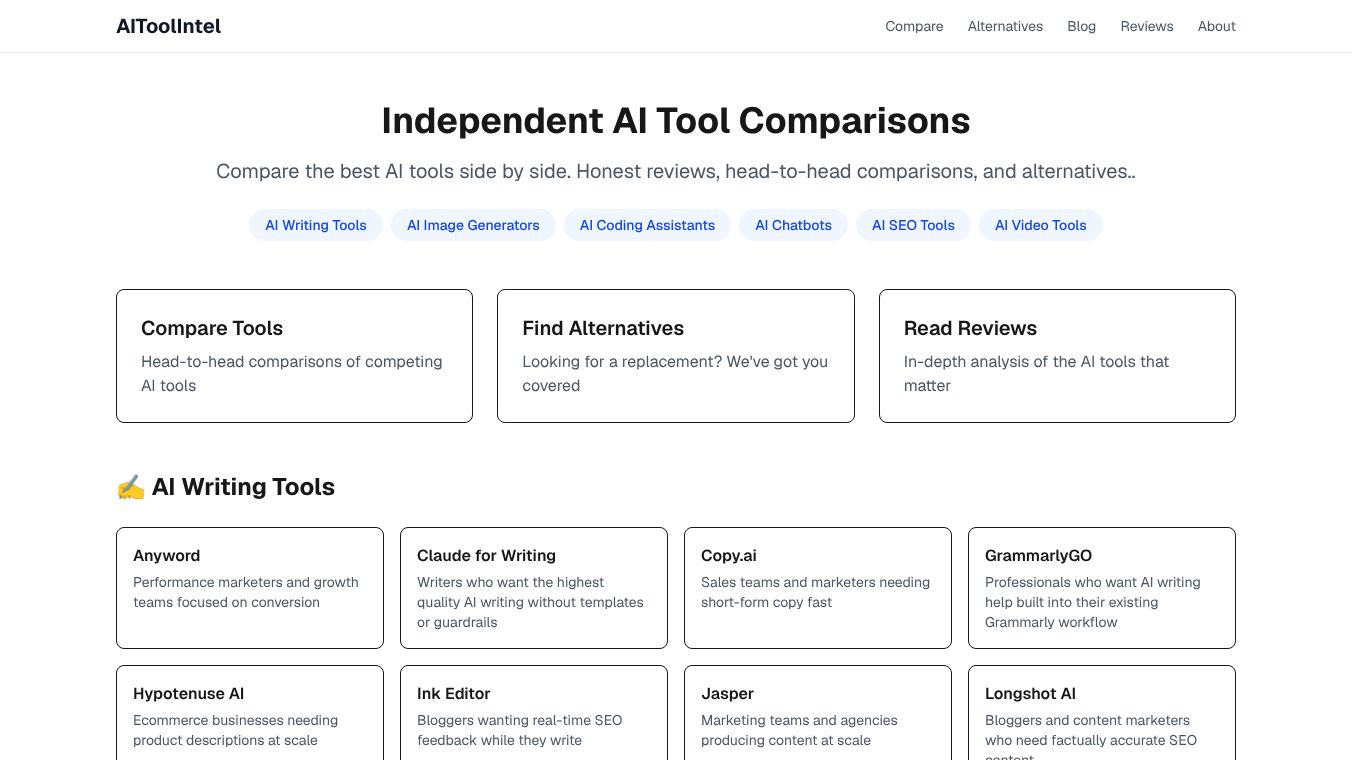Screen dimensions: 1352x760
Task: Open the Compare Tools card
Action: pos(294,356)
